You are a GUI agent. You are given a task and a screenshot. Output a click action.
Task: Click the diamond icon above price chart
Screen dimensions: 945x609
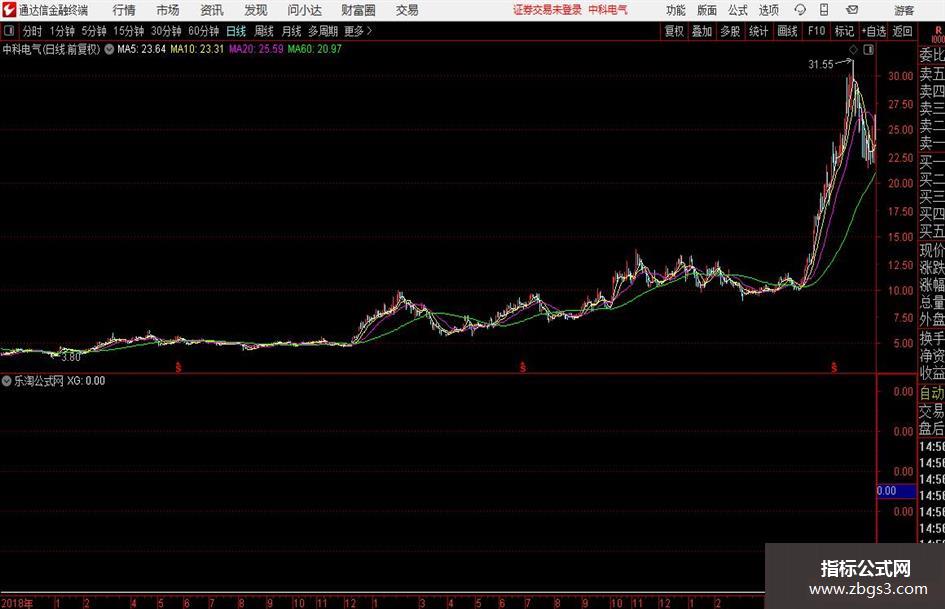[x=853, y=50]
